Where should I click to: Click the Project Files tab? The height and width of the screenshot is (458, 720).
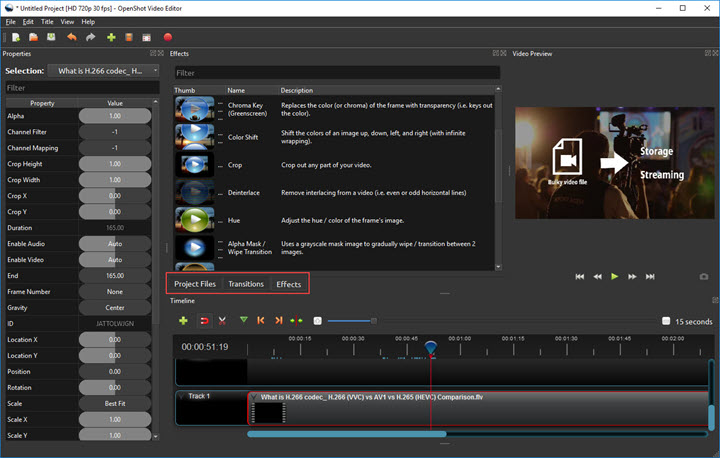click(x=195, y=284)
